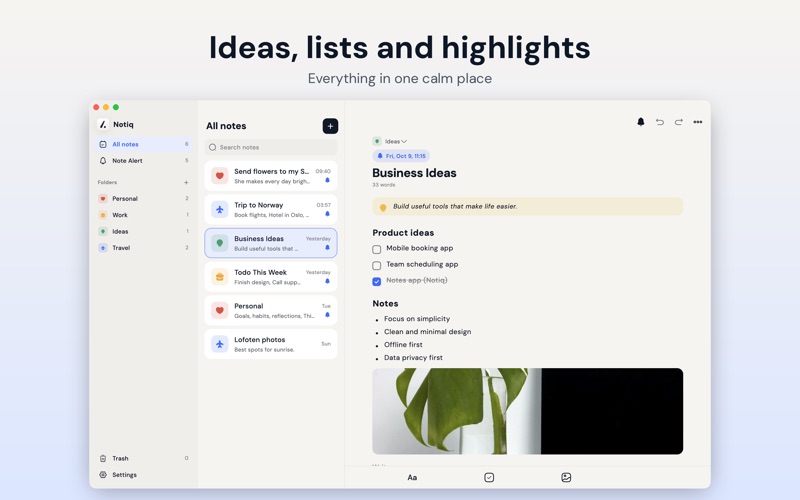Image resolution: width=800 pixels, height=500 pixels.
Task: Click the Focus on simplicity bullet
Action: [x=417, y=319]
